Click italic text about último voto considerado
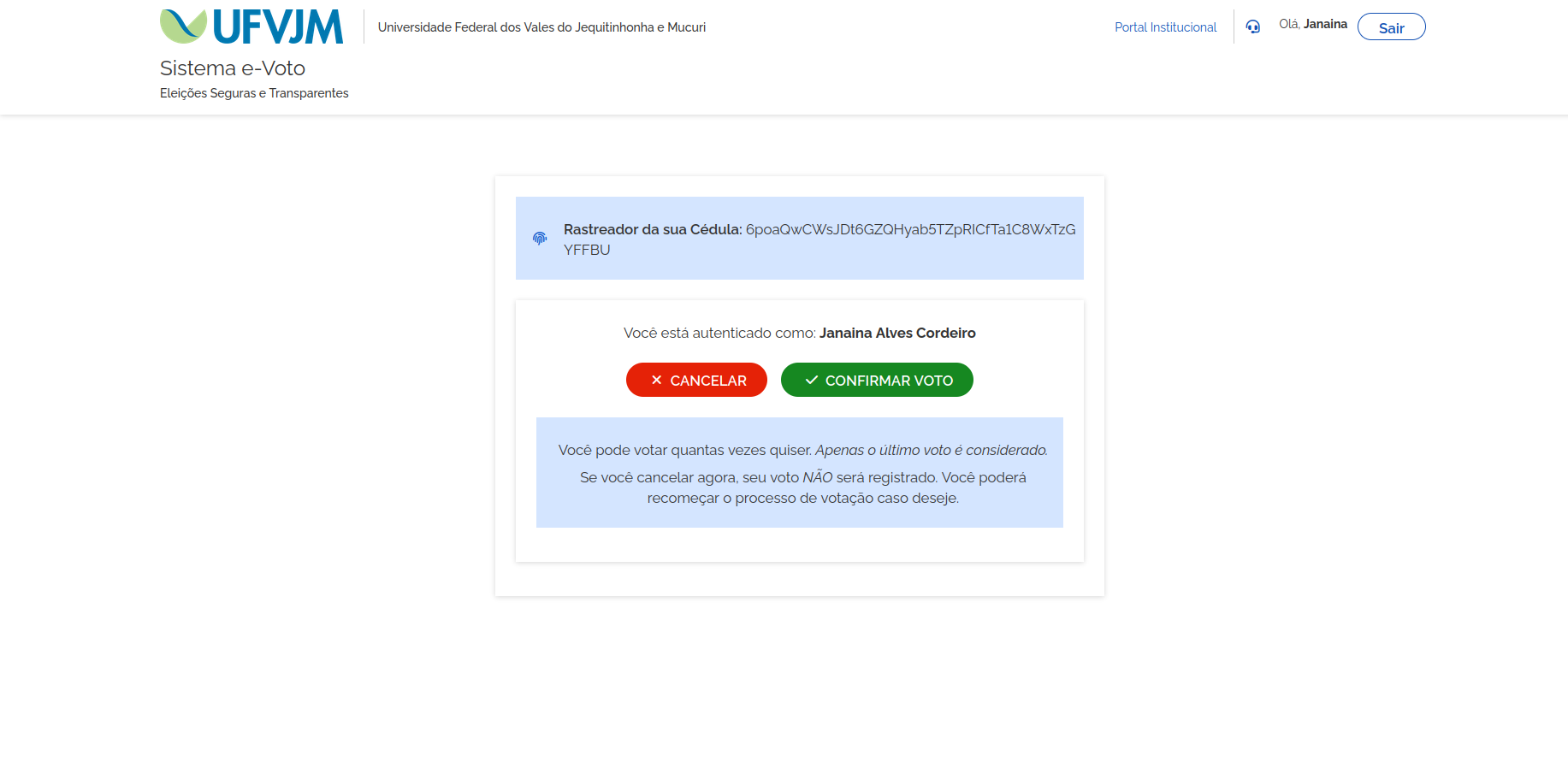Screen dimensions: 1568x774 point(932,450)
